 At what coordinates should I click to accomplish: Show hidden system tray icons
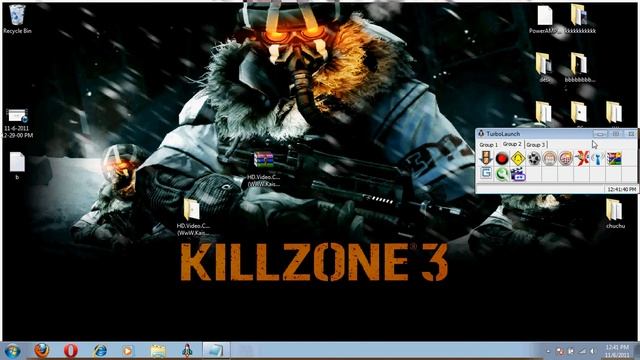click(548, 351)
